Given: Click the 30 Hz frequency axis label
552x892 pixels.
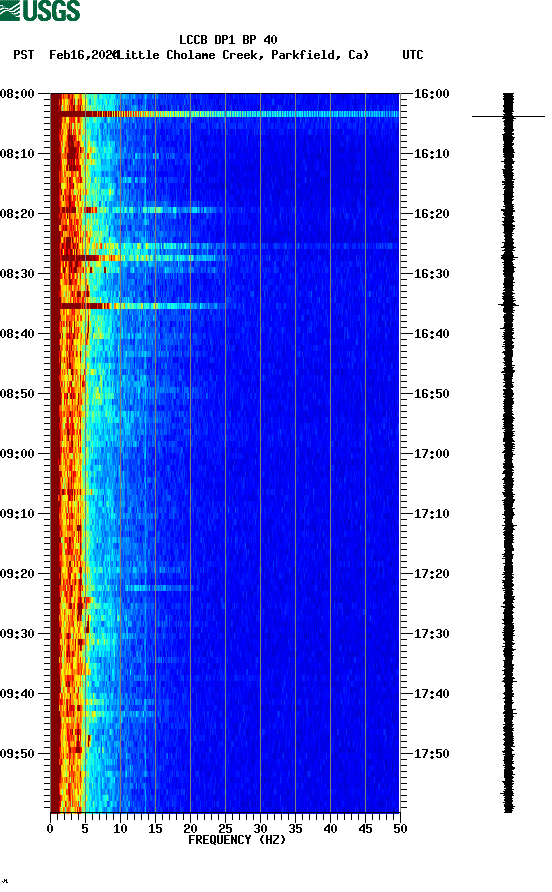Looking at the screenshot, I should [261, 829].
